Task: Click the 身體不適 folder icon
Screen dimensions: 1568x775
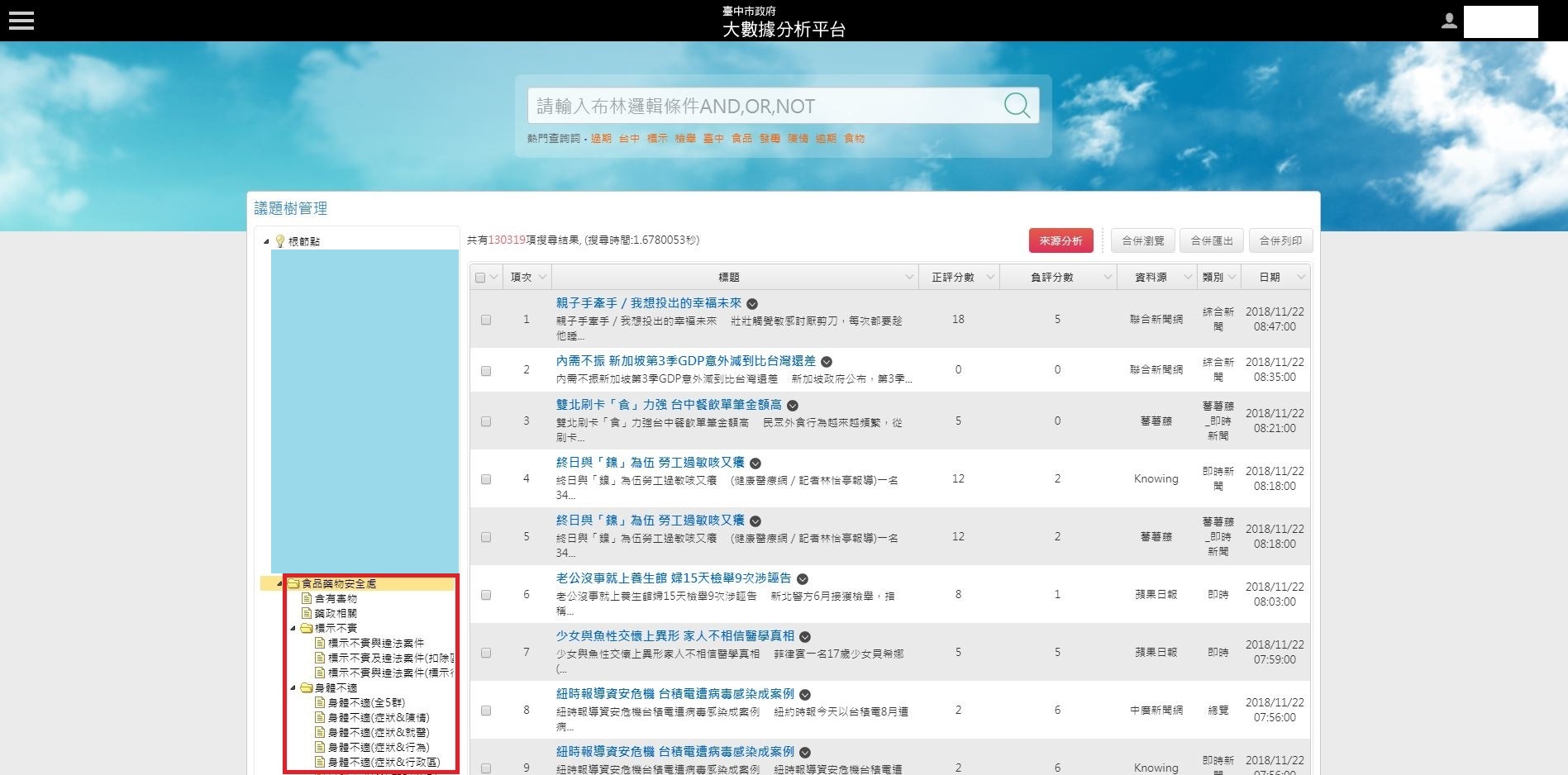Action: 307,687
